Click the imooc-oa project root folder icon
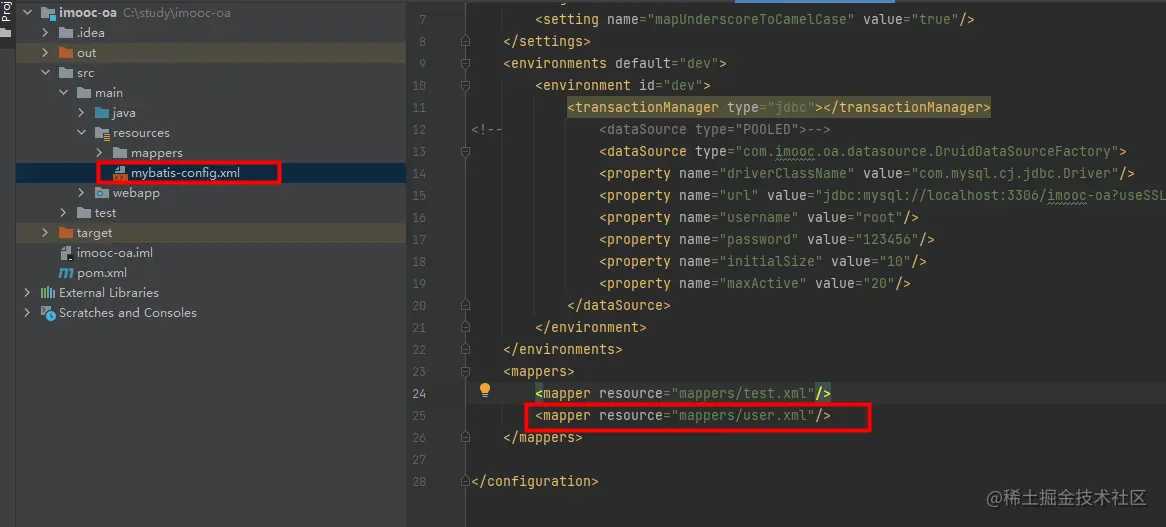Image resolution: width=1166 pixels, height=527 pixels. [48, 13]
